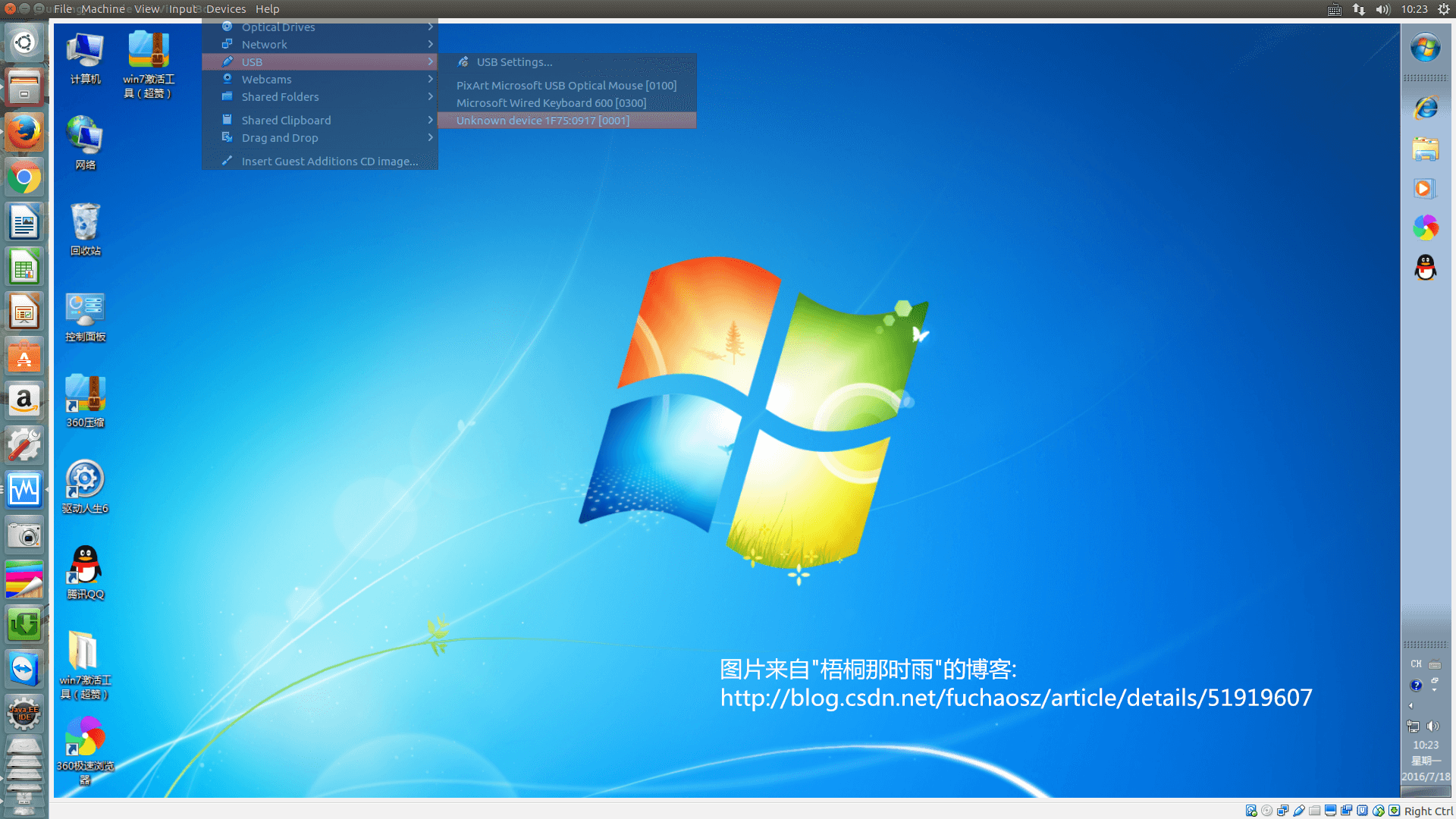Screen dimensions: 1456x819
Task: Click the VirtualBox USB status icon
Action: (x=1299, y=811)
